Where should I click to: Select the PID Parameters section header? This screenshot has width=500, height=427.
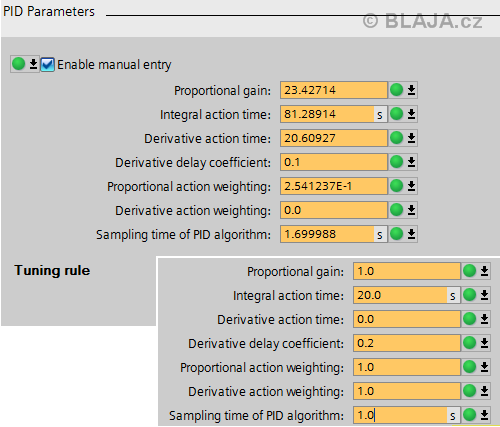tap(49, 11)
